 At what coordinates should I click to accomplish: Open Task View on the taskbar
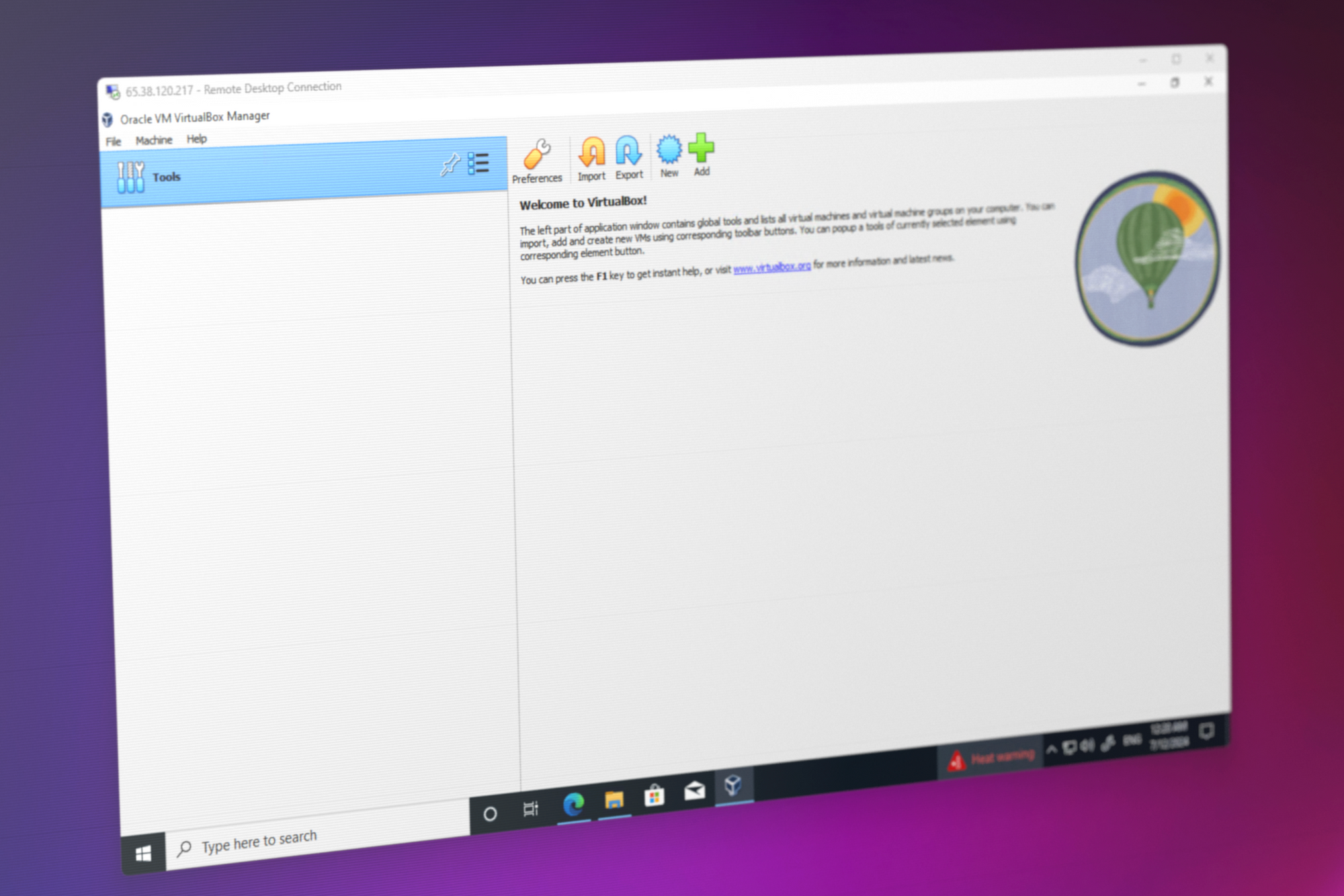(531, 809)
